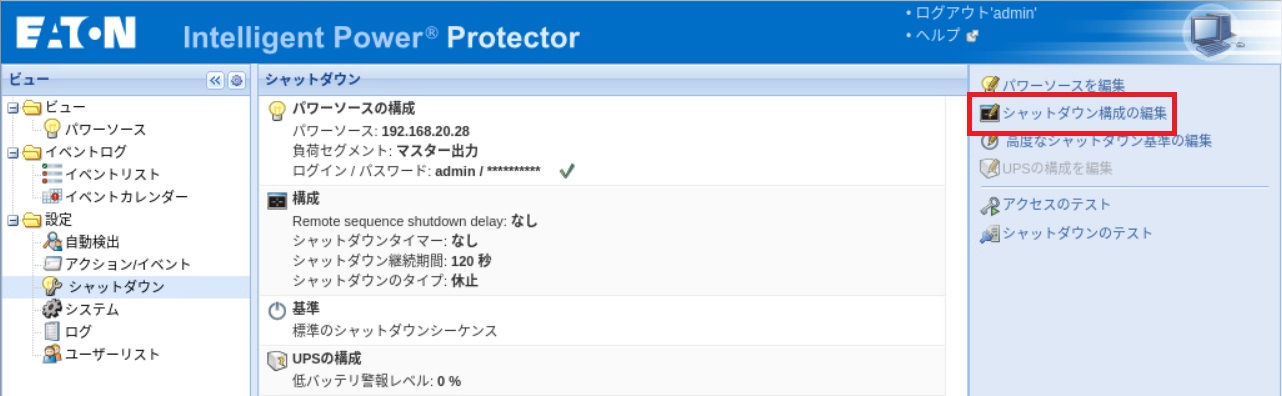Click 高度なシャットダウン基準の編集

(1107, 141)
